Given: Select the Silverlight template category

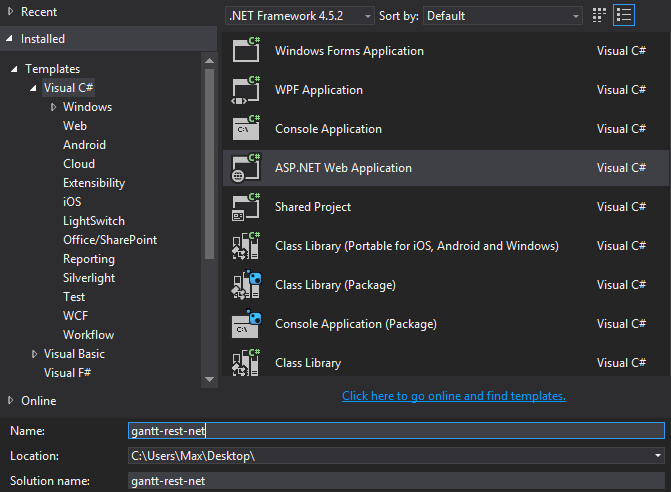Looking at the screenshot, I should click(89, 278).
